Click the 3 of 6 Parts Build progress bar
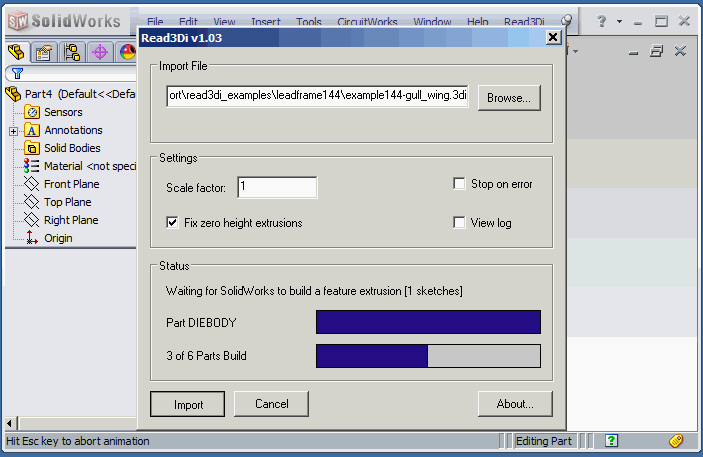 pos(428,356)
